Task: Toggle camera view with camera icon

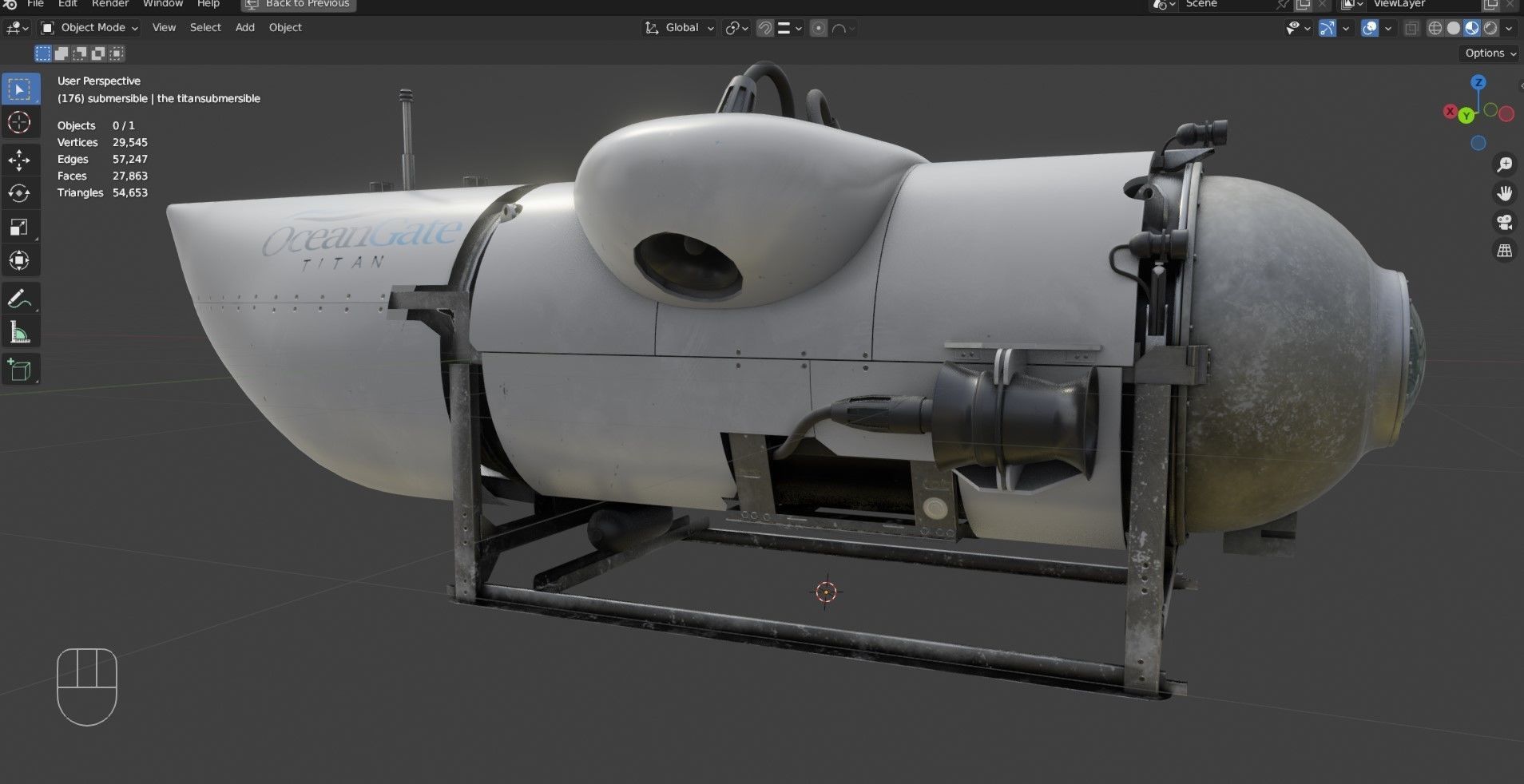Action: tap(1505, 222)
